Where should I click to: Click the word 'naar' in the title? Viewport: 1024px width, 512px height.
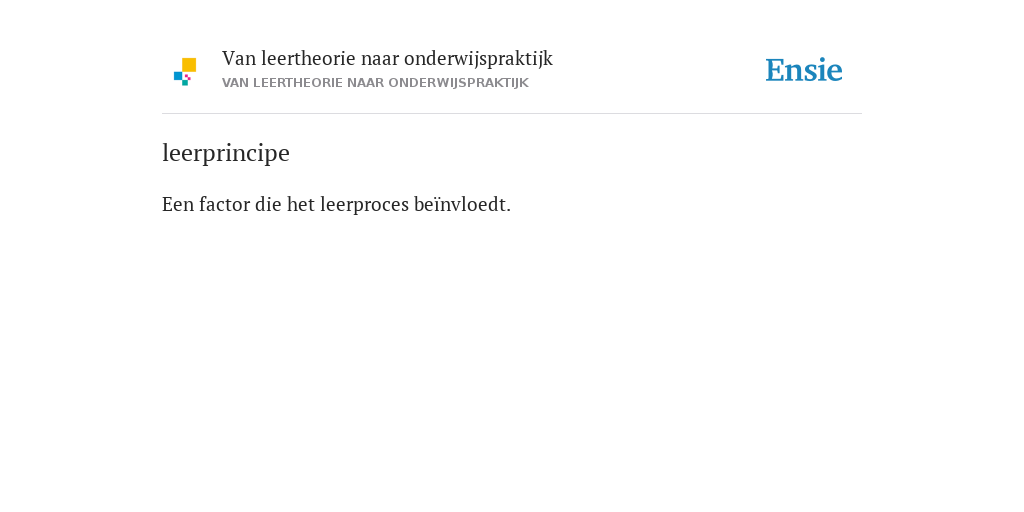[x=380, y=60]
